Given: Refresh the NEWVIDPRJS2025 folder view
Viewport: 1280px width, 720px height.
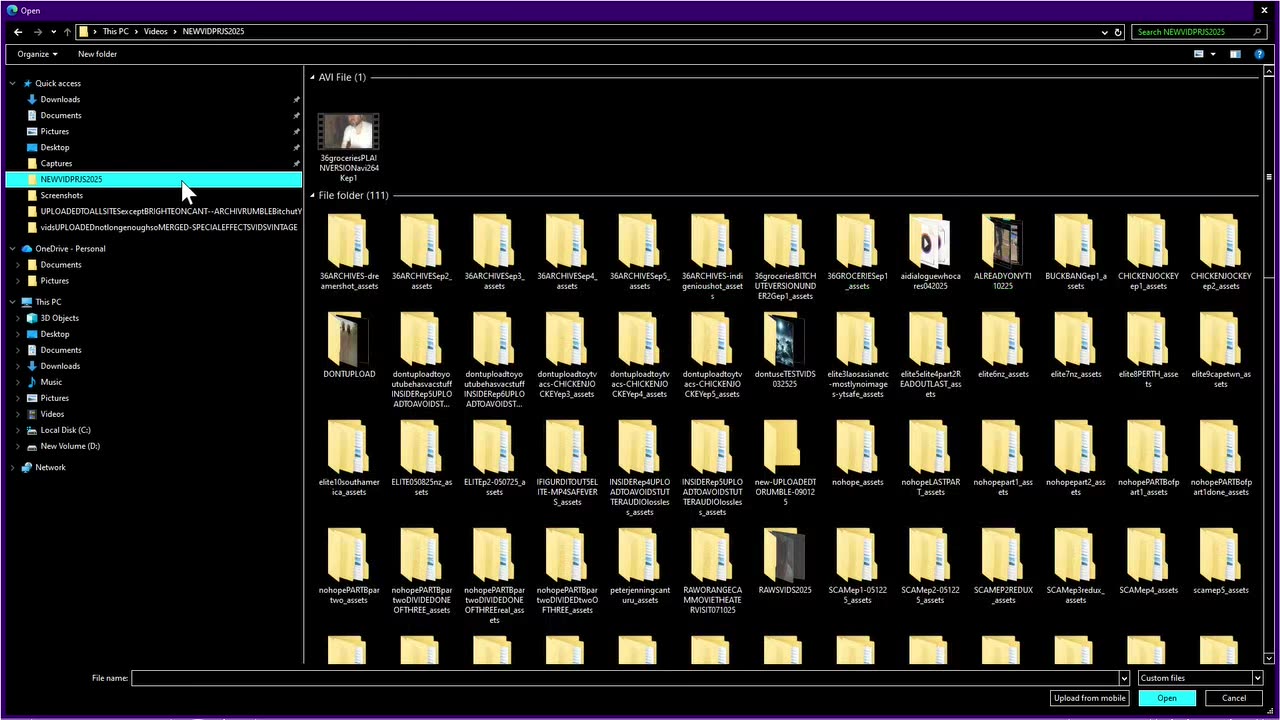Looking at the screenshot, I should point(1118,32).
